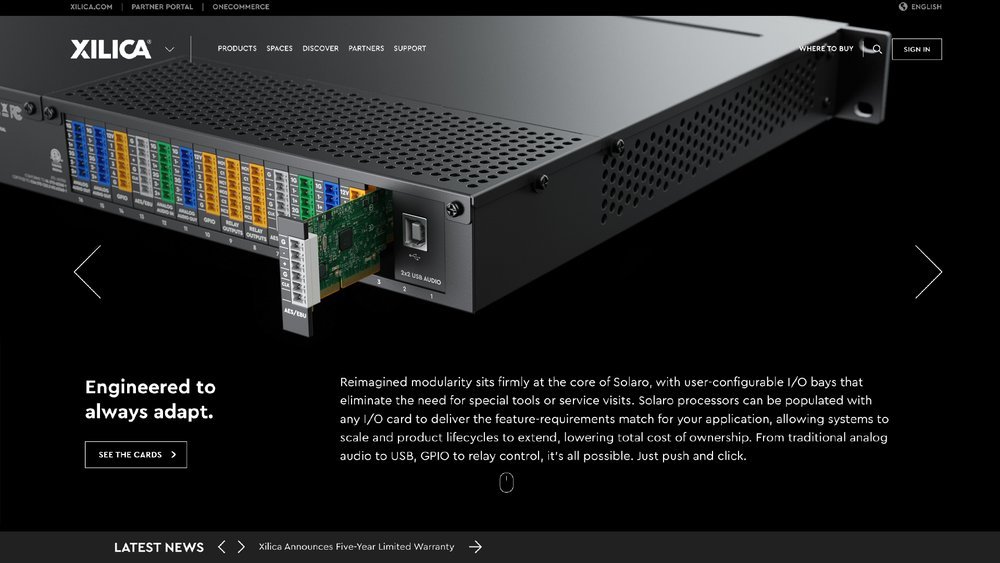Advance to next hero slide arrow
The width and height of the screenshot is (1000, 563).
[929, 272]
